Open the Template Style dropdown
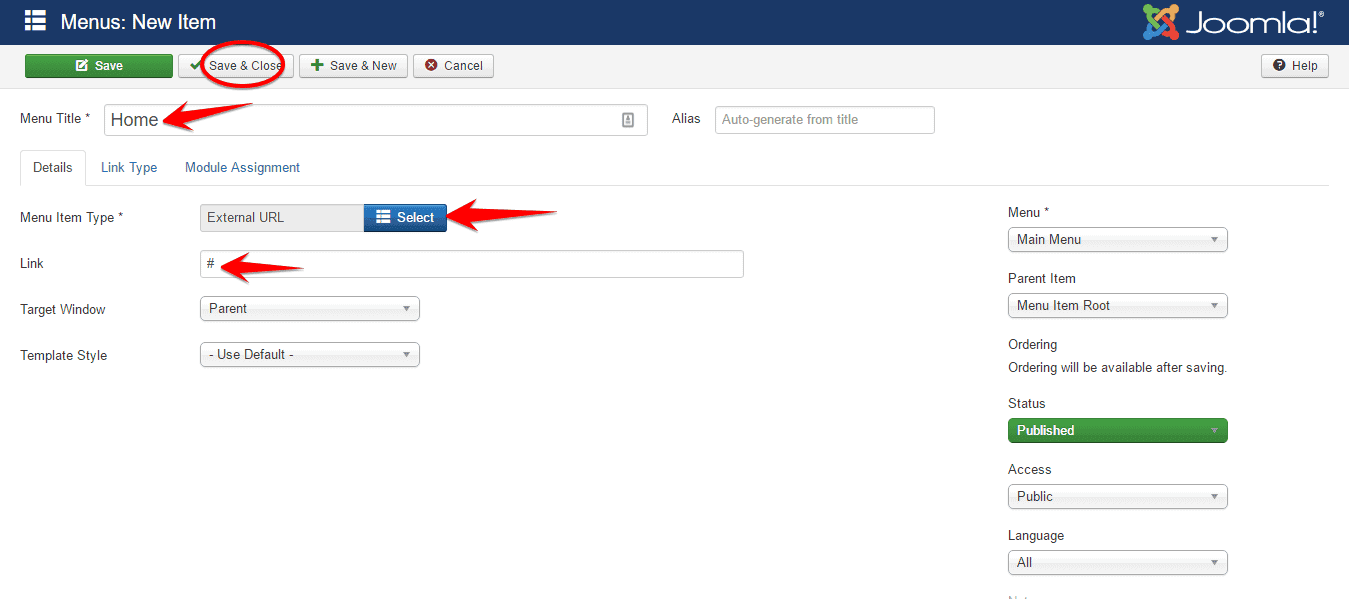This screenshot has height=599, width=1349. point(309,355)
